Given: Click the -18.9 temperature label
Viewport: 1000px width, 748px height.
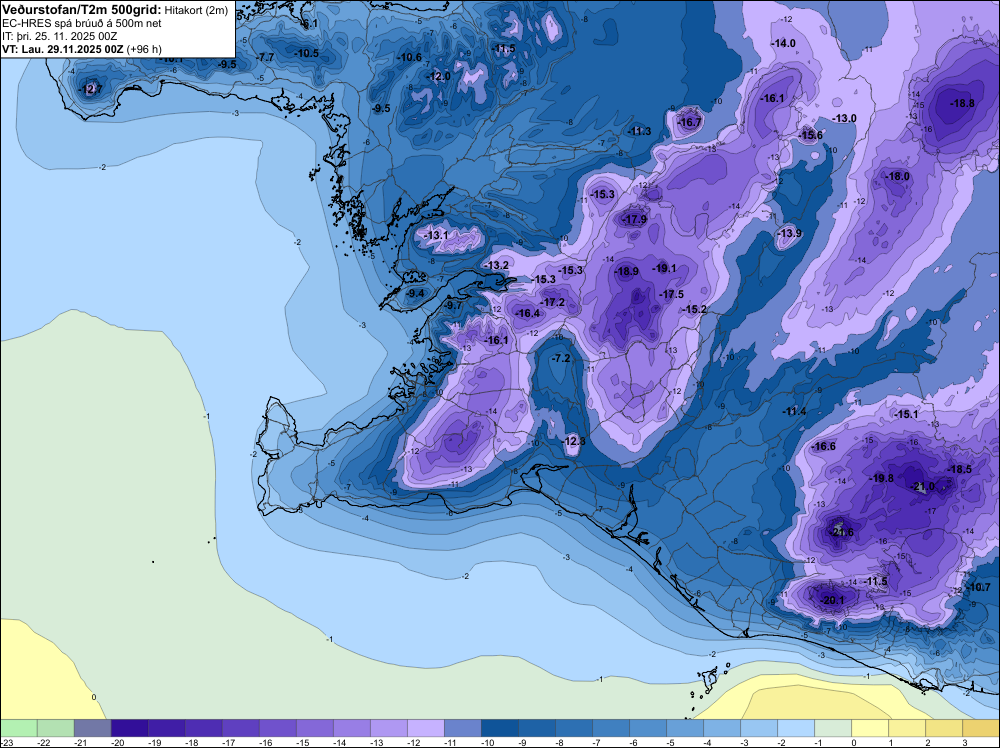Looking at the screenshot, I should coord(626,271).
